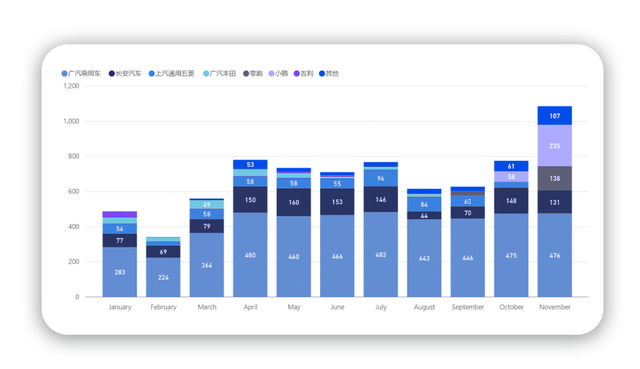Click the 800 y-axis value

click(73, 156)
